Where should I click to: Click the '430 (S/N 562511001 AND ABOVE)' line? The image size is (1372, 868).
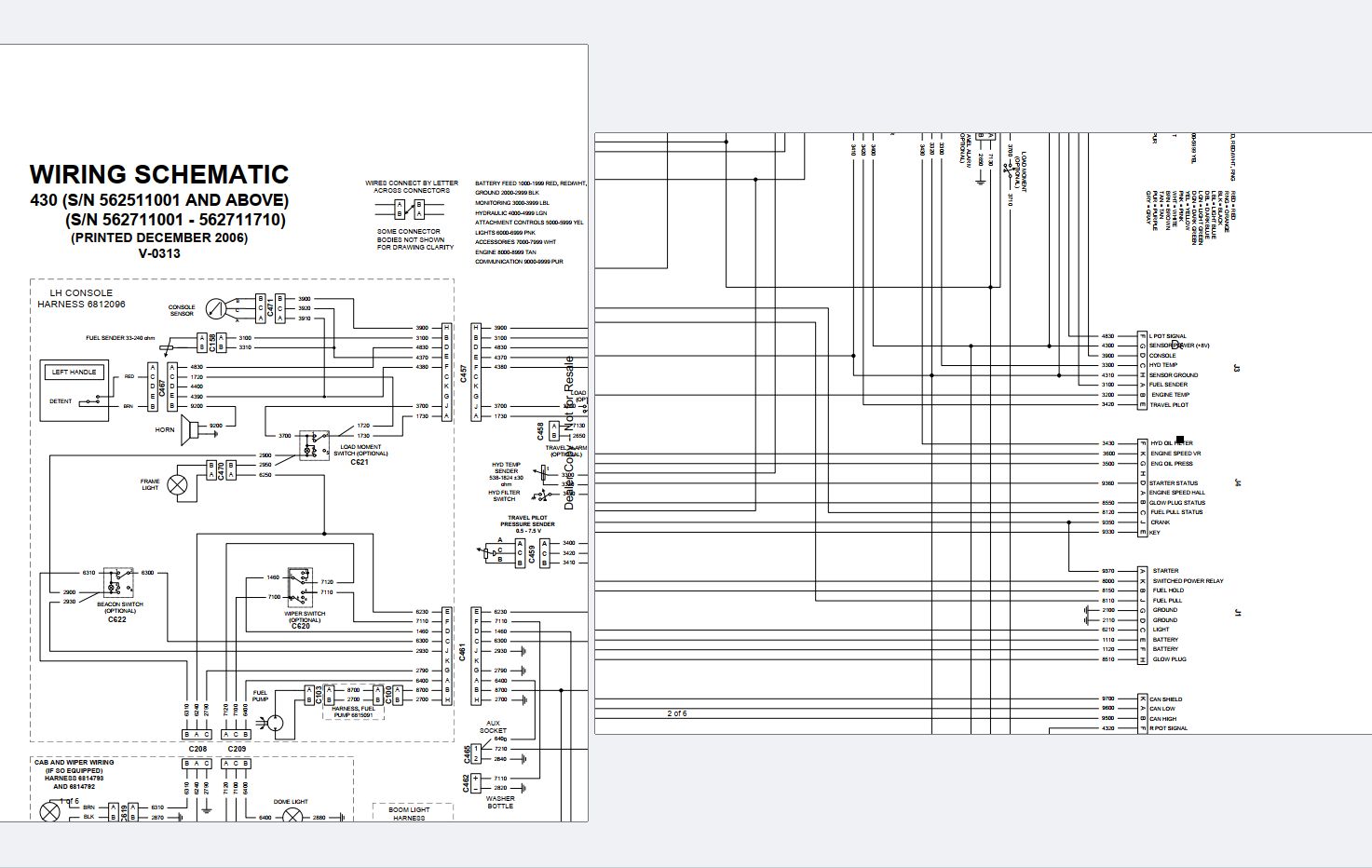coord(159,200)
